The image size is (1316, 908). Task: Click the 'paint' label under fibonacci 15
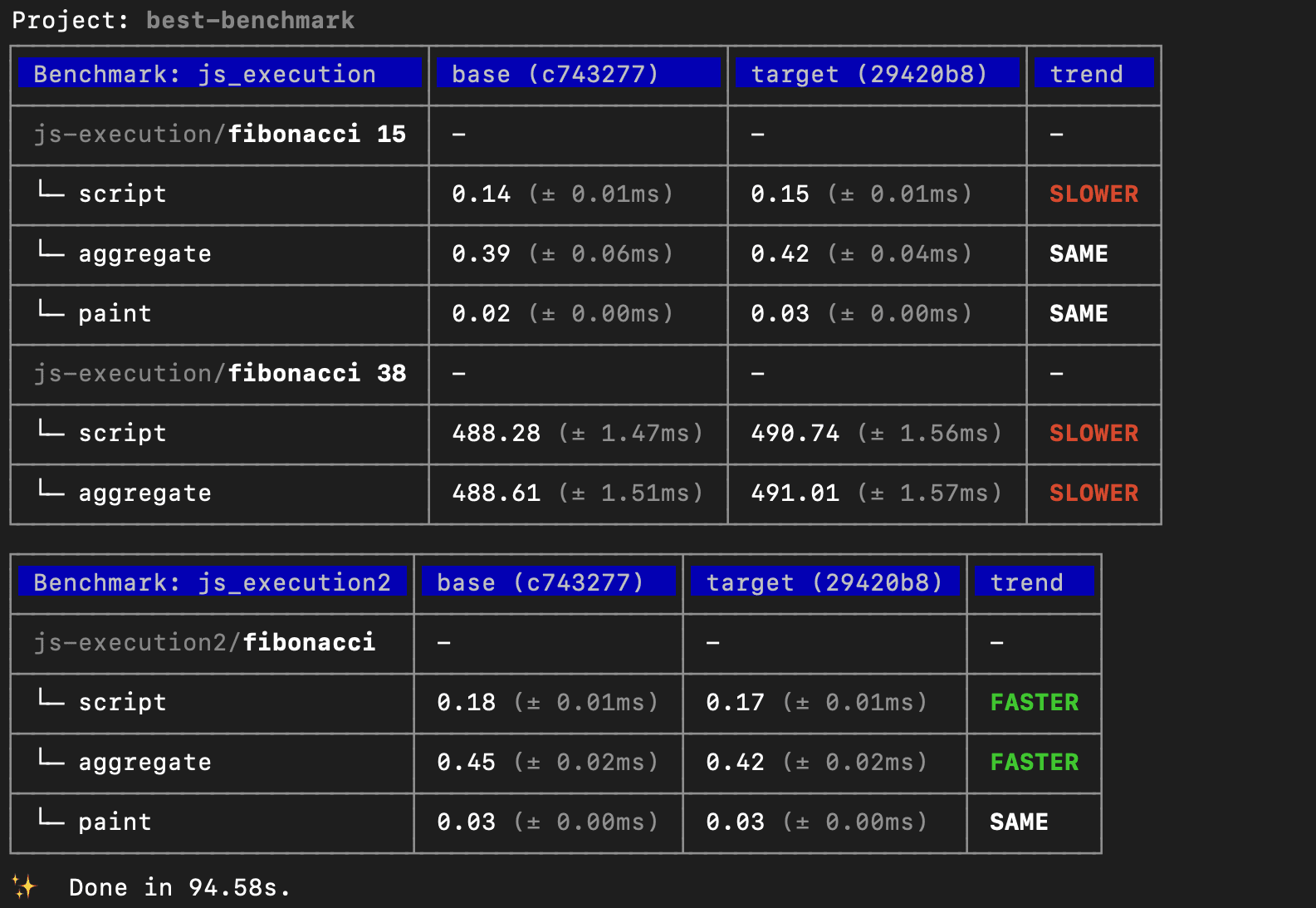115,314
